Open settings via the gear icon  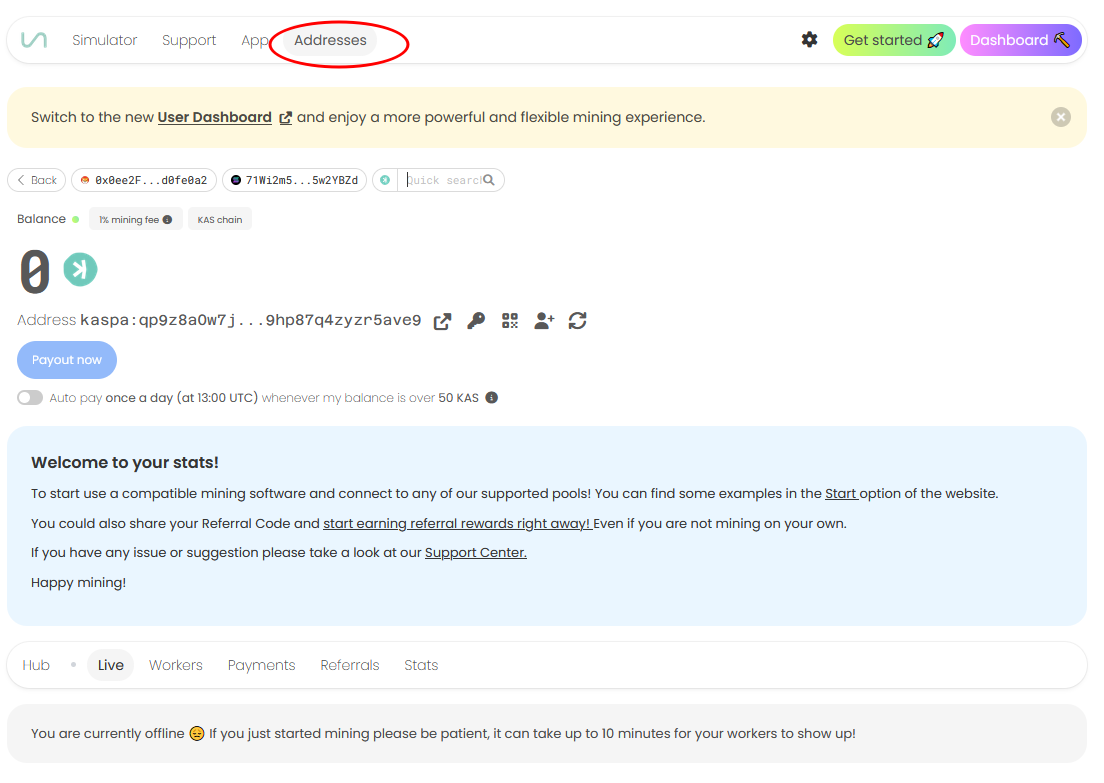point(810,40)
